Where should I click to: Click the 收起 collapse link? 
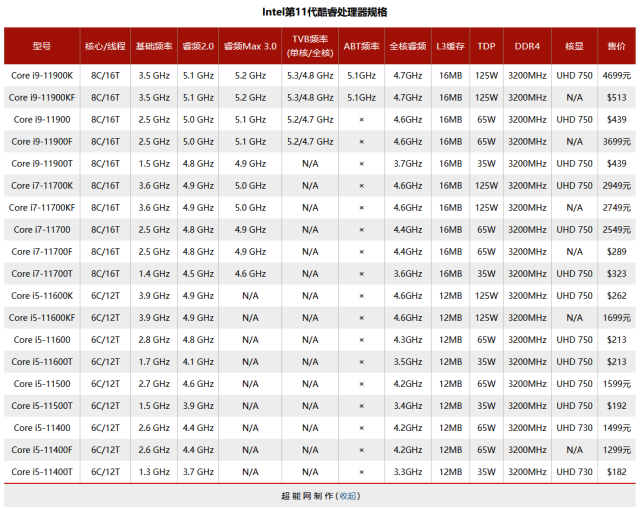[348, 496]
